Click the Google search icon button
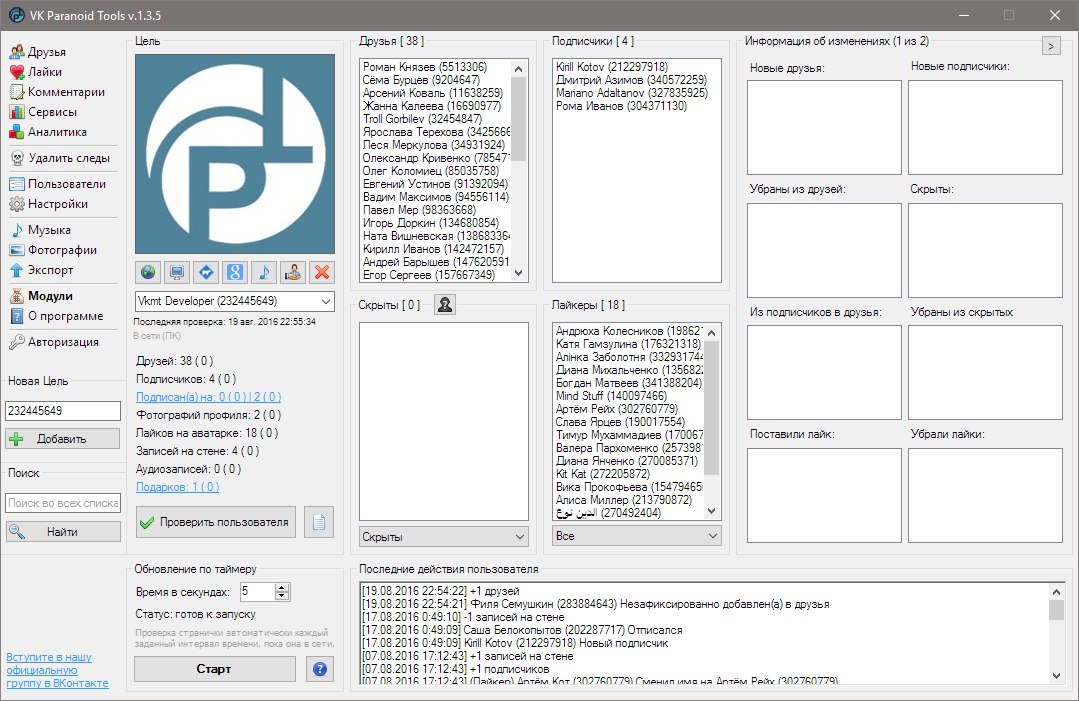Screen dimensions: 1079x701 235,272
